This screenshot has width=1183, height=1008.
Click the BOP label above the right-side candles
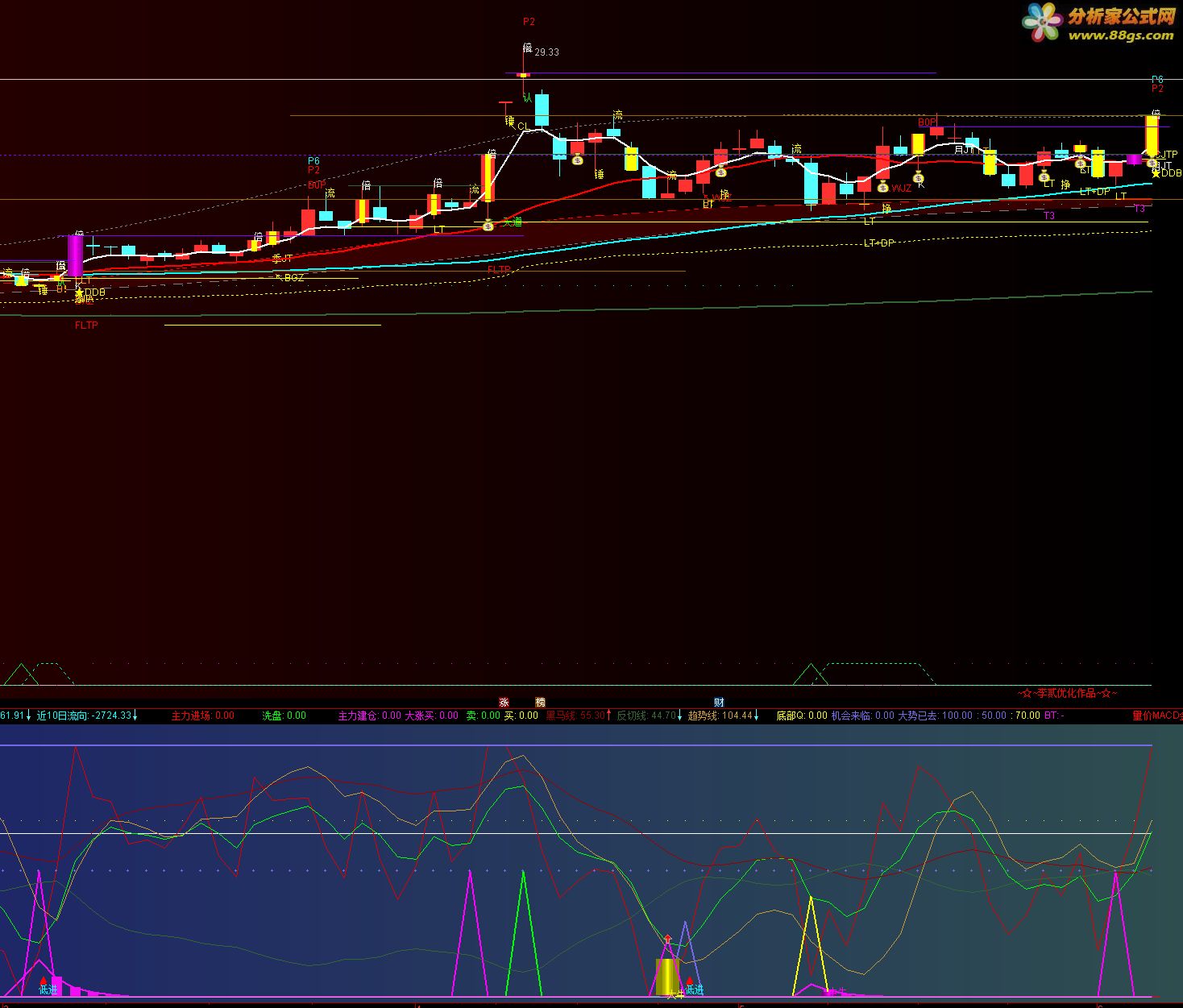(x=927, y=122)
